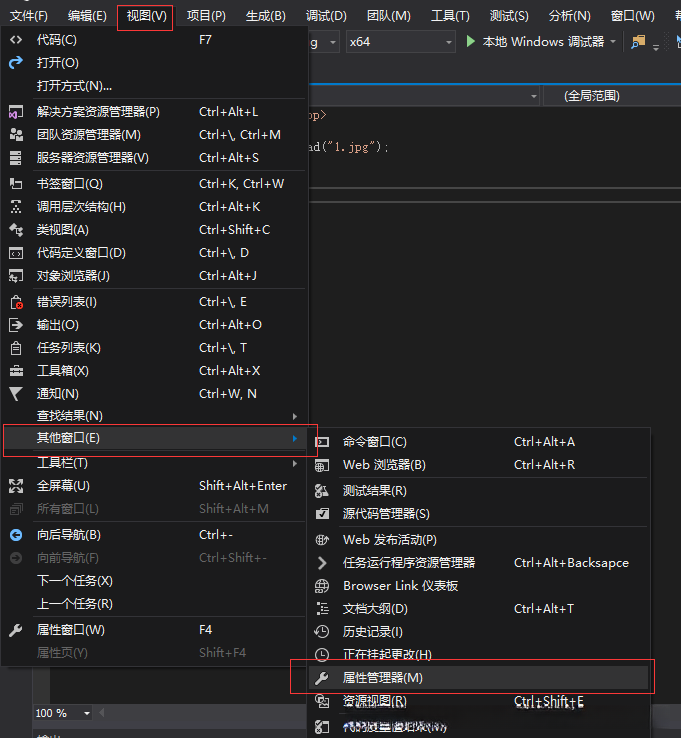The width and height of the screenshot is (681, 738).
Task: Click the Output (输出) icon
Action: coord(16,325)
